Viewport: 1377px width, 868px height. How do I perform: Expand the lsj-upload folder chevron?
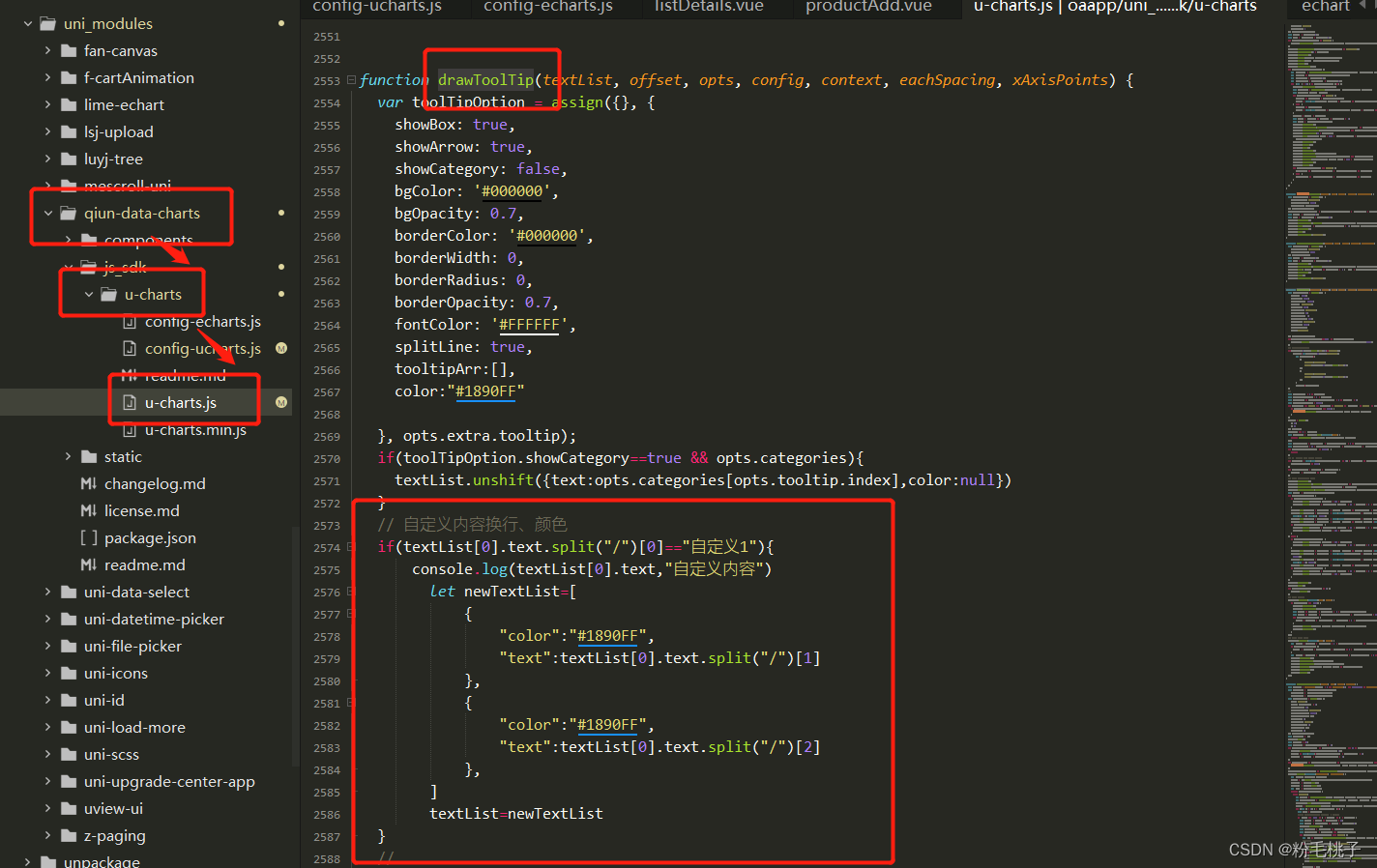[x=48, y=131]
